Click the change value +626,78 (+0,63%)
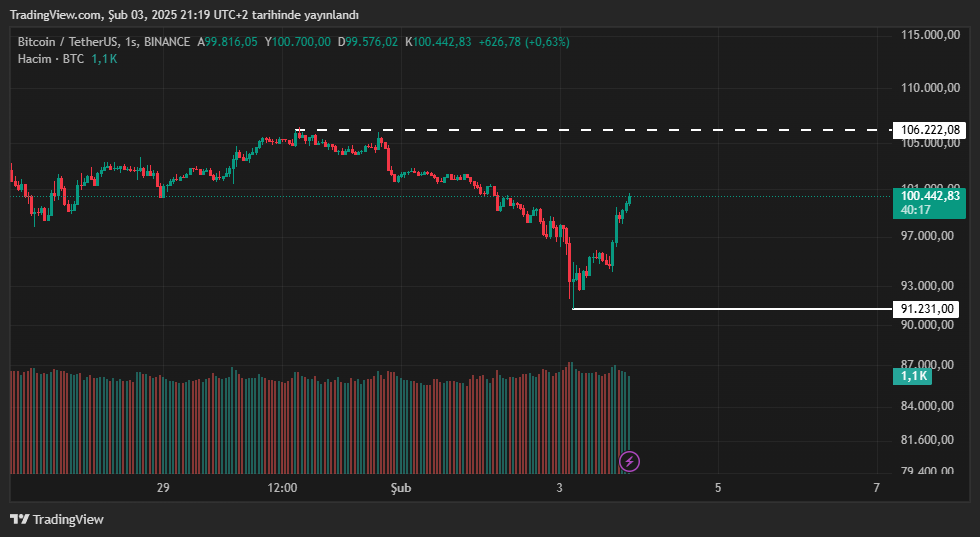Viewport: 980px width, 537px height. pyautogui.click(x=524, y=42)
